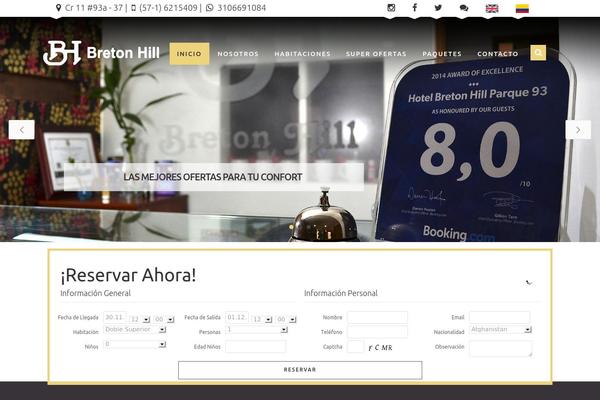This screenshot has height=400, width=600.
Task: Go to previous slide arrow
Action: (x=22, y=130)
